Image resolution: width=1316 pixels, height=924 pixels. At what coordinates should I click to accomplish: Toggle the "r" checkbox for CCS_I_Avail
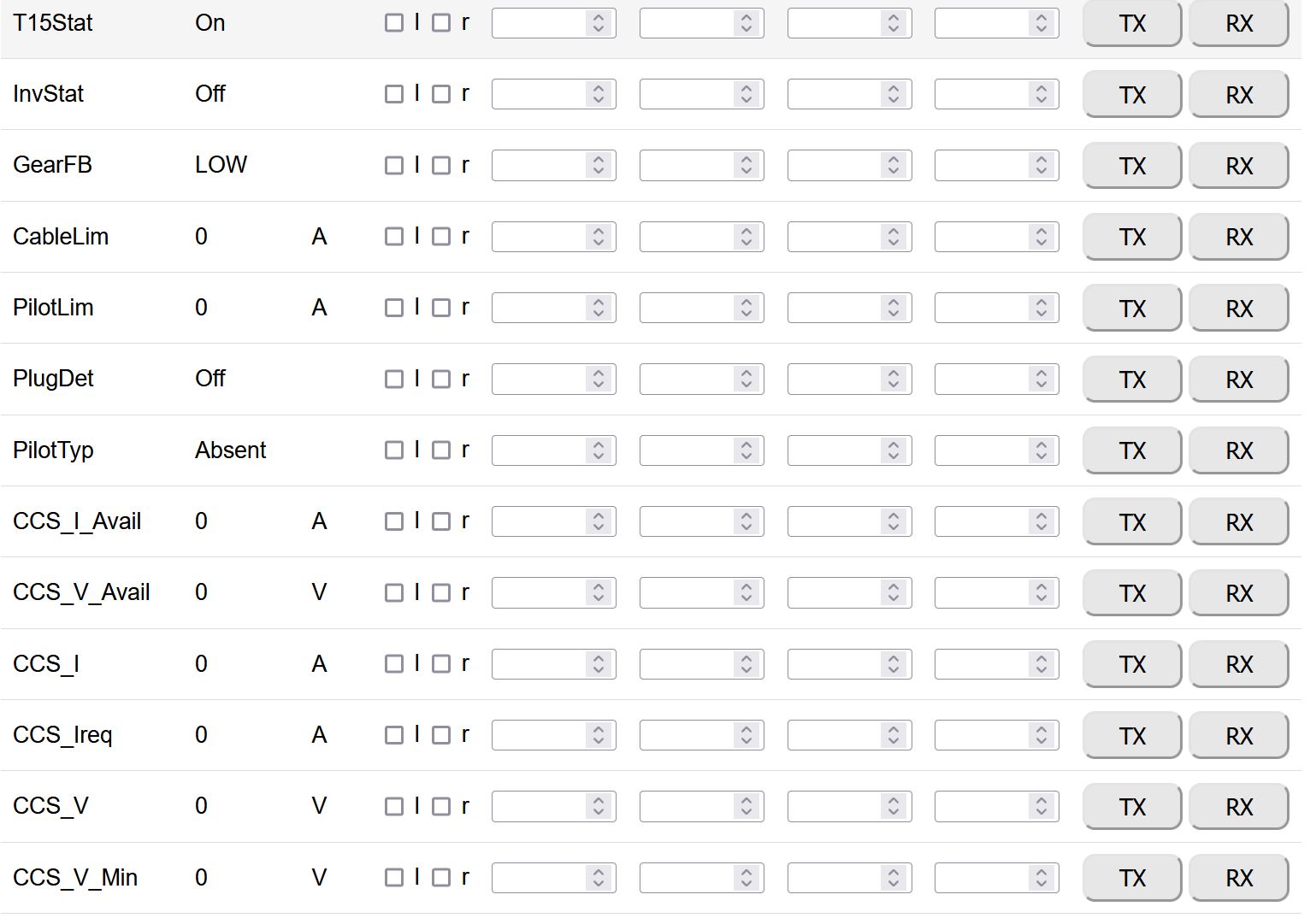click(x=441, y=521)
